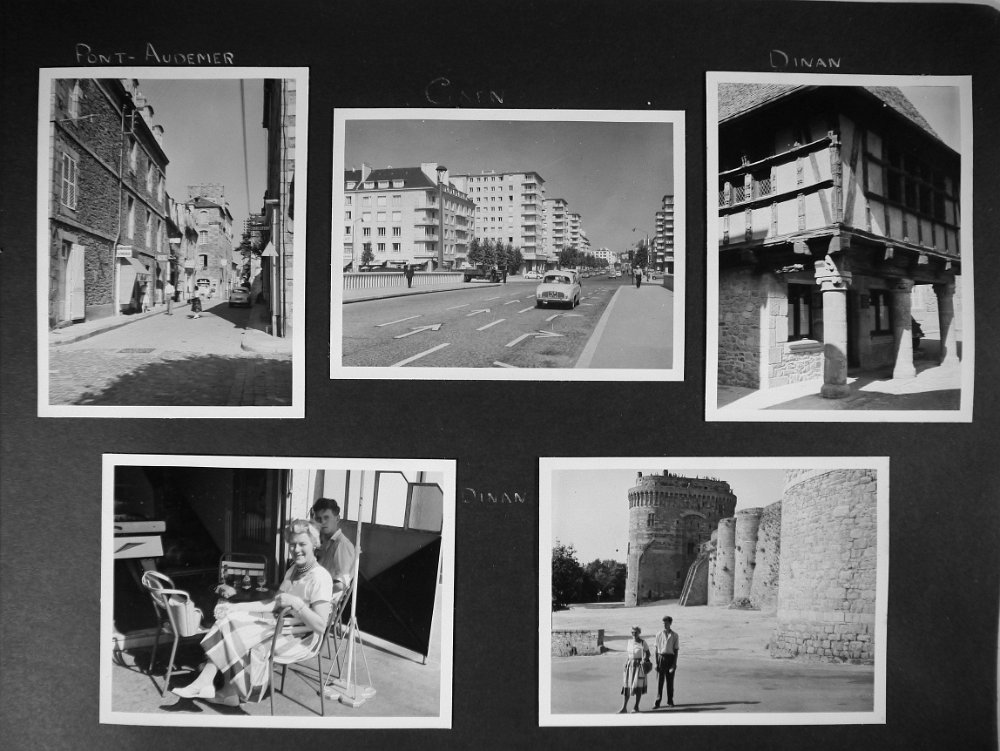
Task: Click the handwritten caption "Caen"
Action: point(465,92)
